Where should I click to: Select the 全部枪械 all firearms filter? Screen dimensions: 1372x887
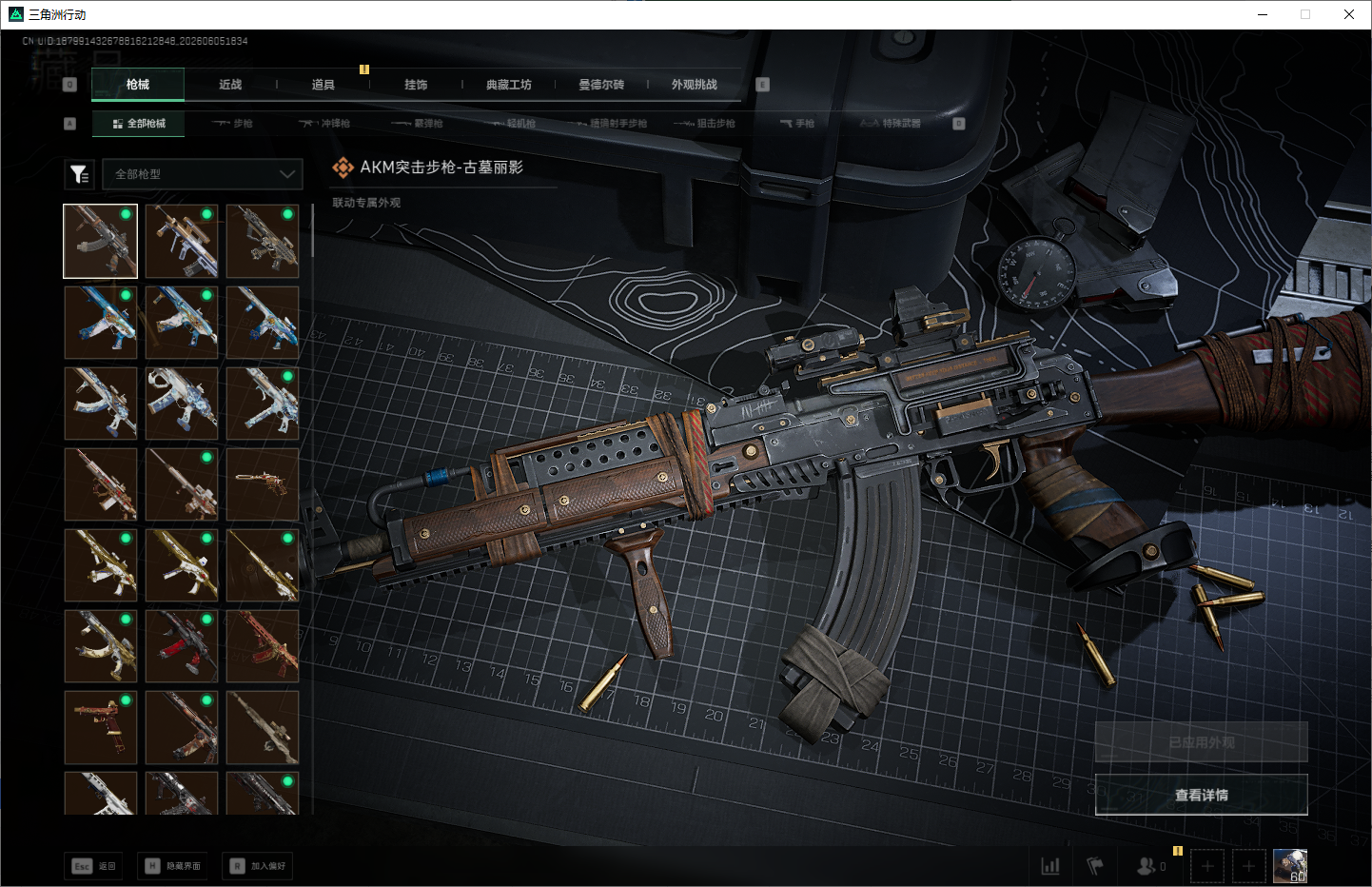[139, 124]
